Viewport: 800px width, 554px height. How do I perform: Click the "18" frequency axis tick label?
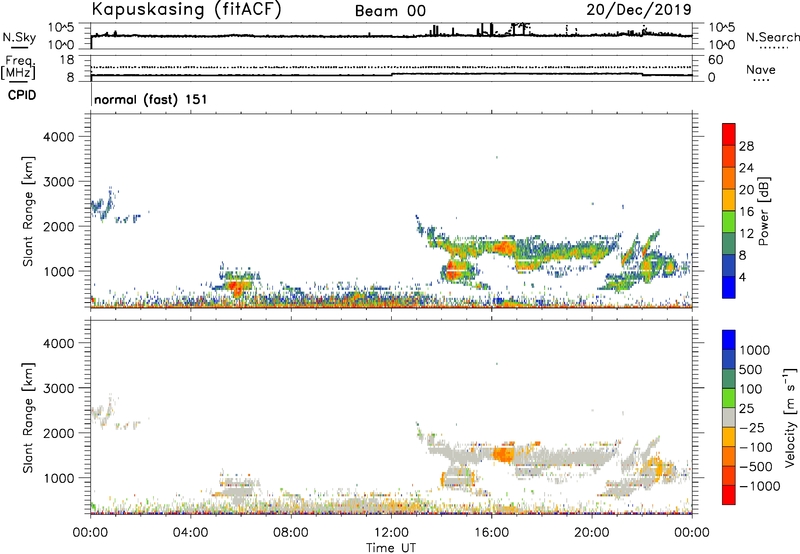tap(66, 60)
